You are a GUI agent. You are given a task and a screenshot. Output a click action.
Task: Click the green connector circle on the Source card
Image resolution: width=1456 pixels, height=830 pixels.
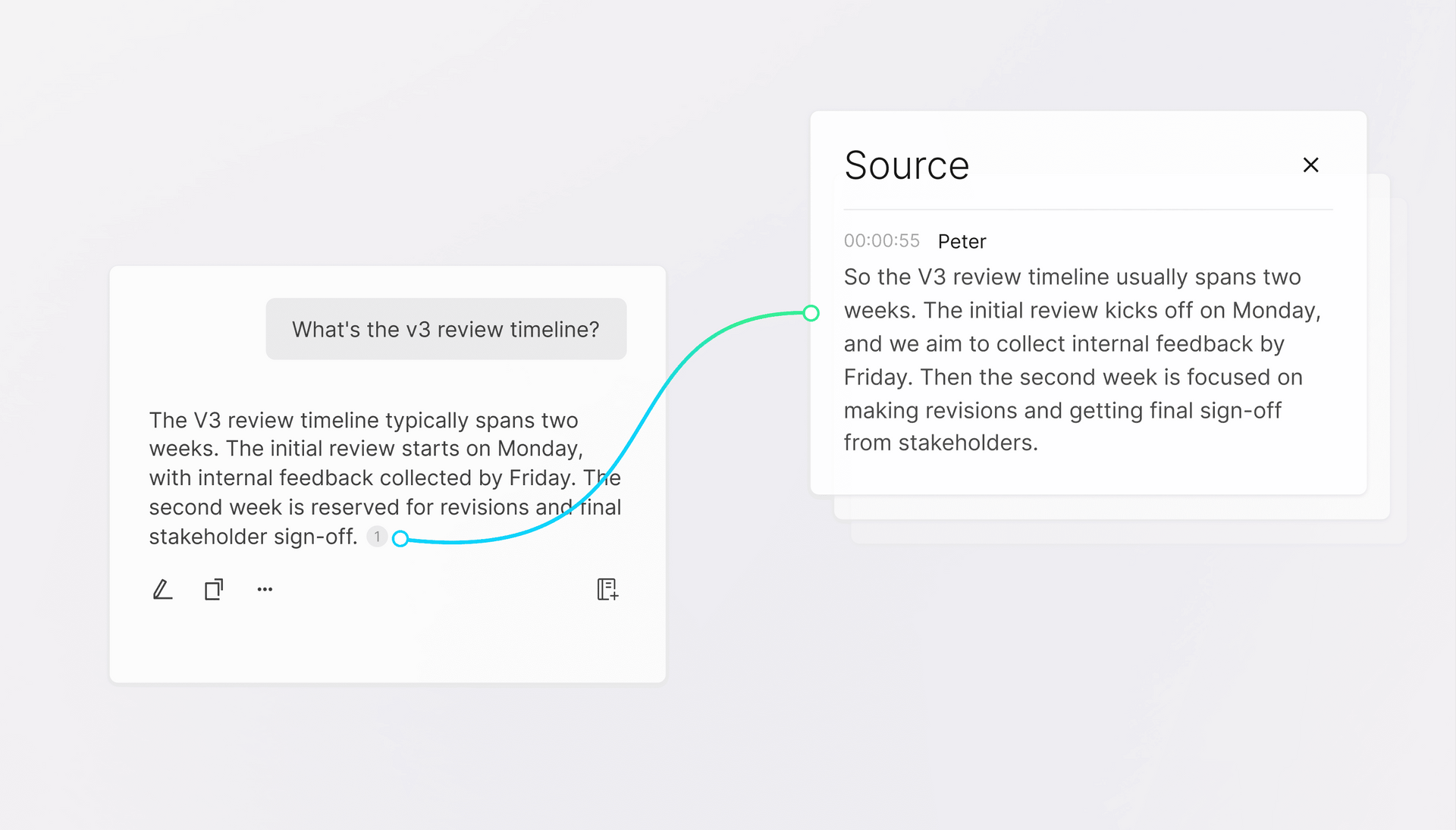pyautogui.click(x=811, y=313)
